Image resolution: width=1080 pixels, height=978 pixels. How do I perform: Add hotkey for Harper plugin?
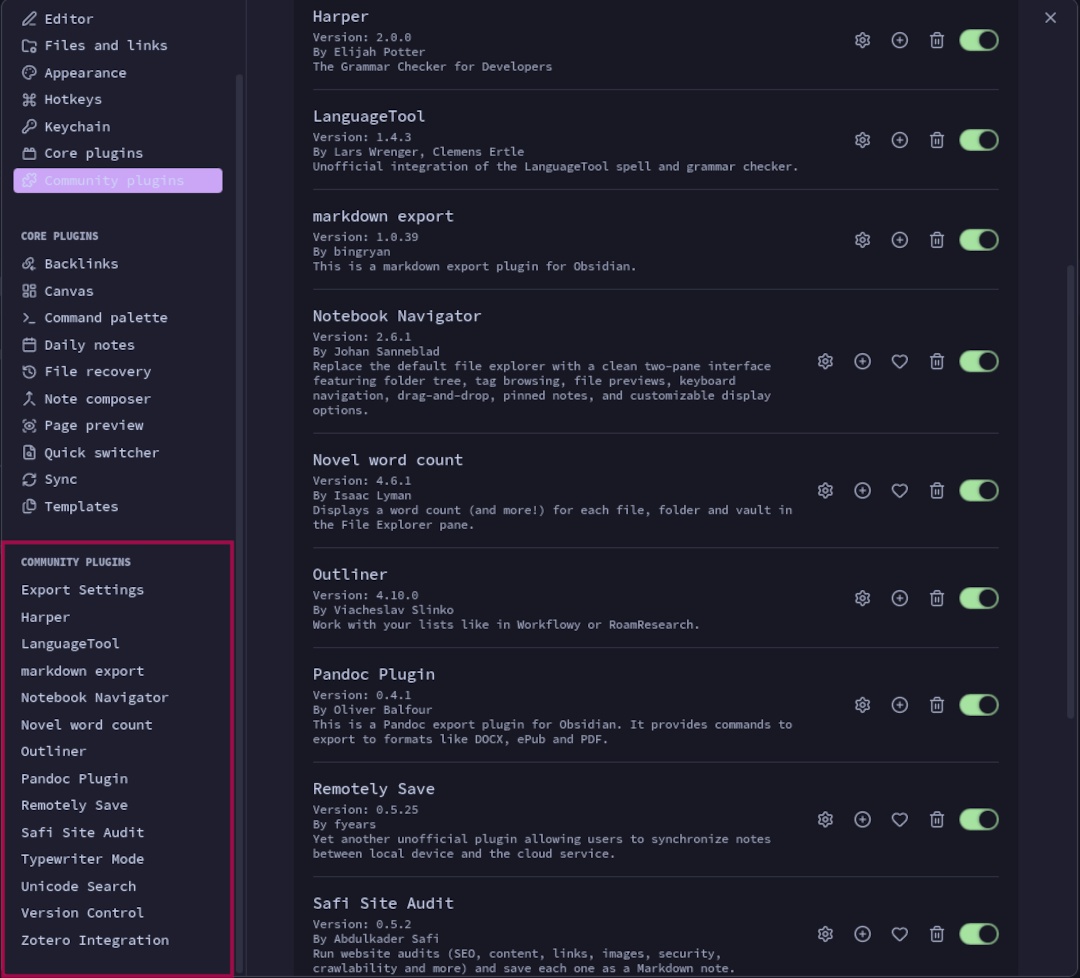(900, 41)
